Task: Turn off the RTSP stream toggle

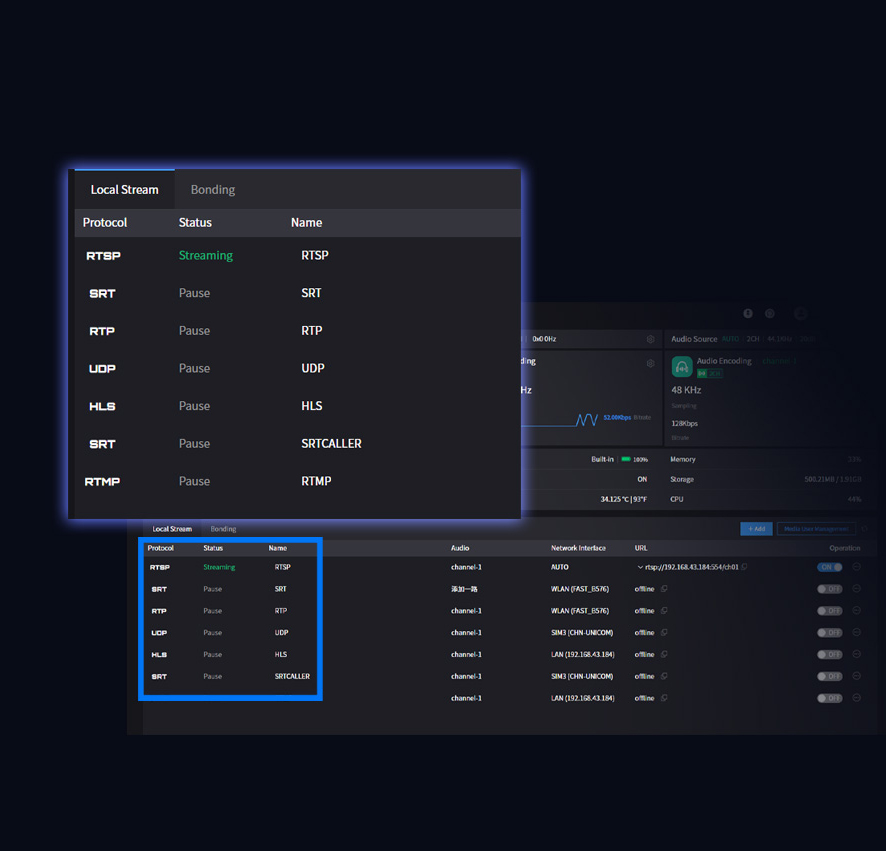Action: tap(829, 567)
